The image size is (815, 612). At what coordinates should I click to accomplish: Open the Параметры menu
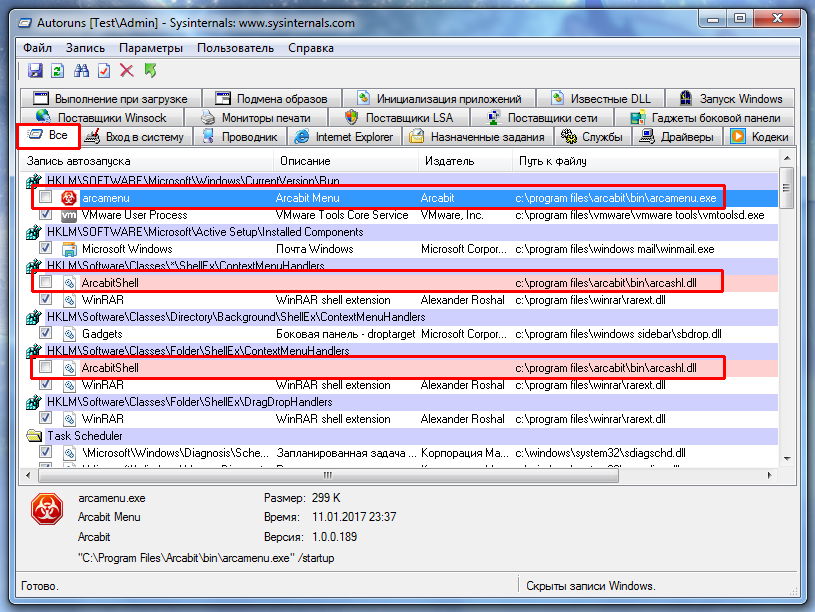pos(151,48)
